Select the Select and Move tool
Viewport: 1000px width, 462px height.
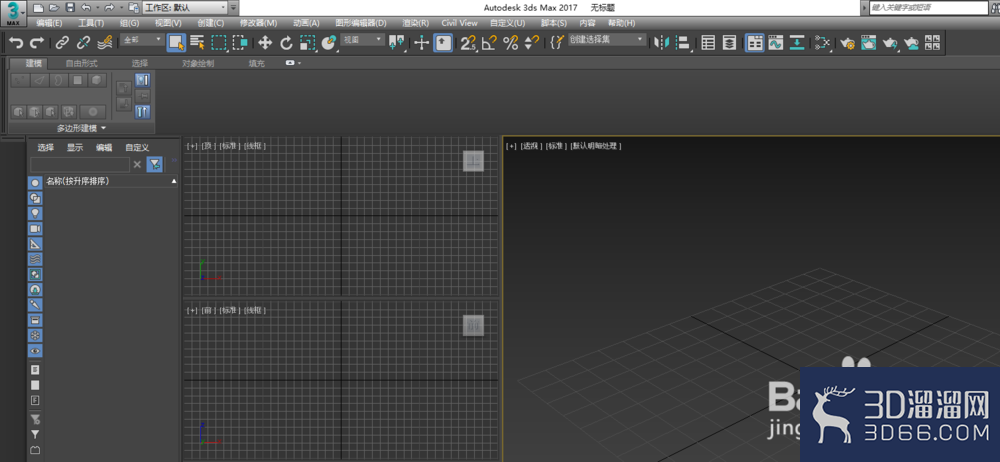[265, 43]
